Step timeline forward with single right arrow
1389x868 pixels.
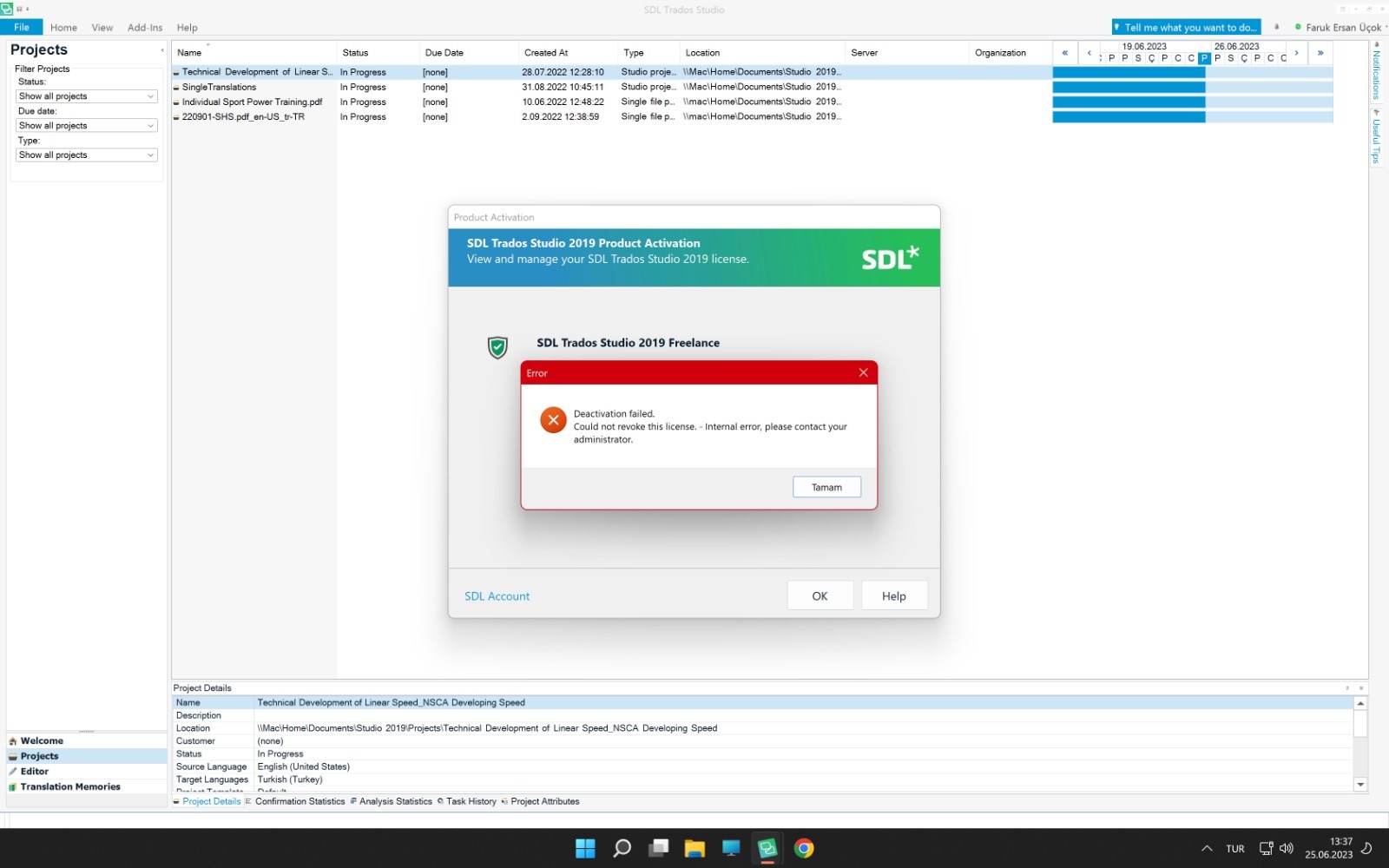click(x=1297, y=53)
